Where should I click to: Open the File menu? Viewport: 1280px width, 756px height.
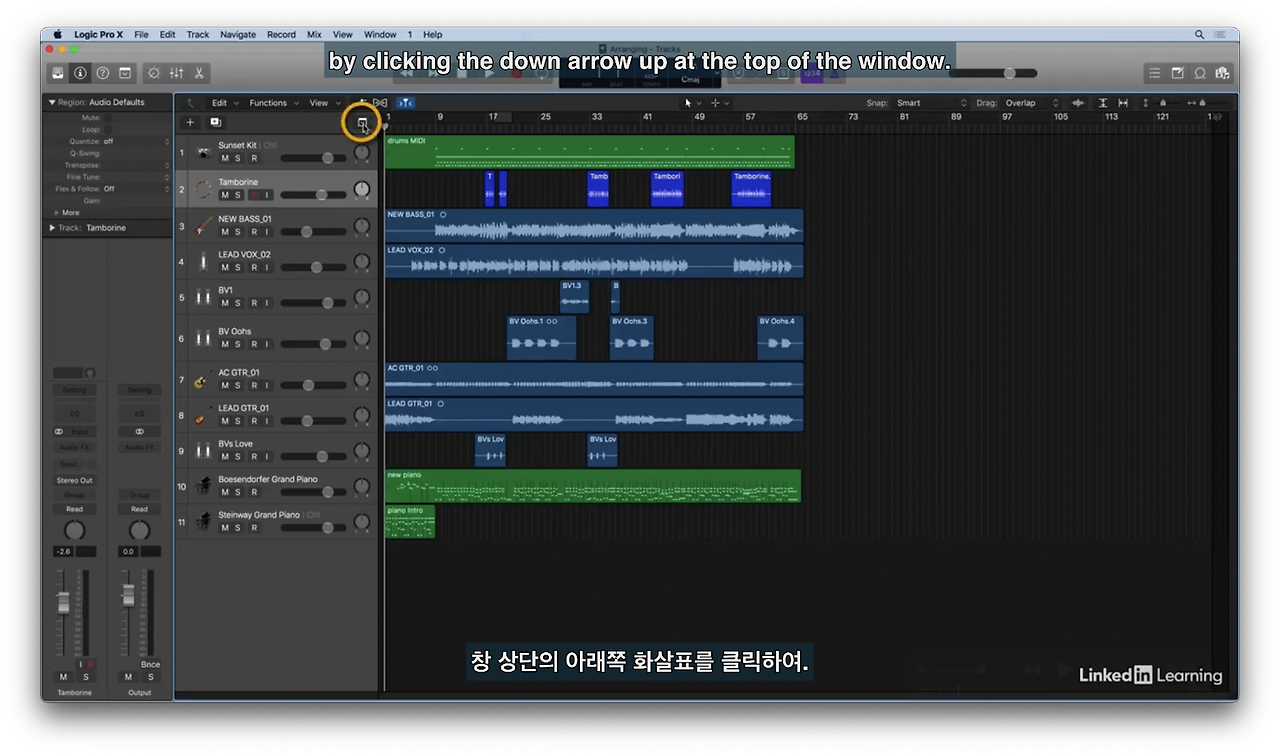[141, 34]
